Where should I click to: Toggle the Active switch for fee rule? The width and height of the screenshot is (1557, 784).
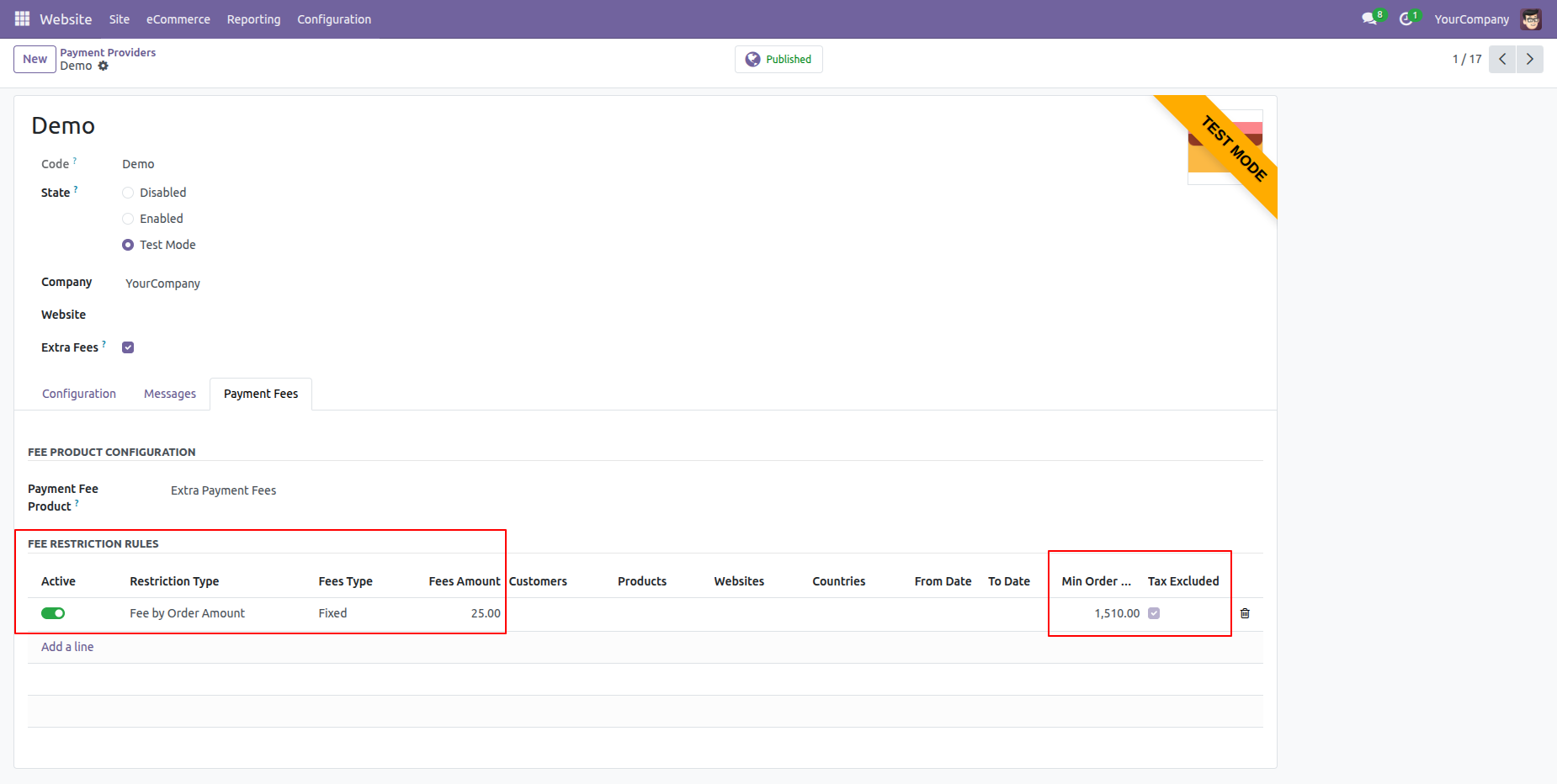pos(53,613)
